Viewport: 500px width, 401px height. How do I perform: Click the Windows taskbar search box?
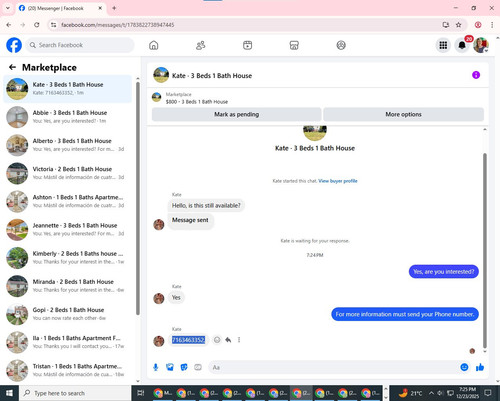75,393
